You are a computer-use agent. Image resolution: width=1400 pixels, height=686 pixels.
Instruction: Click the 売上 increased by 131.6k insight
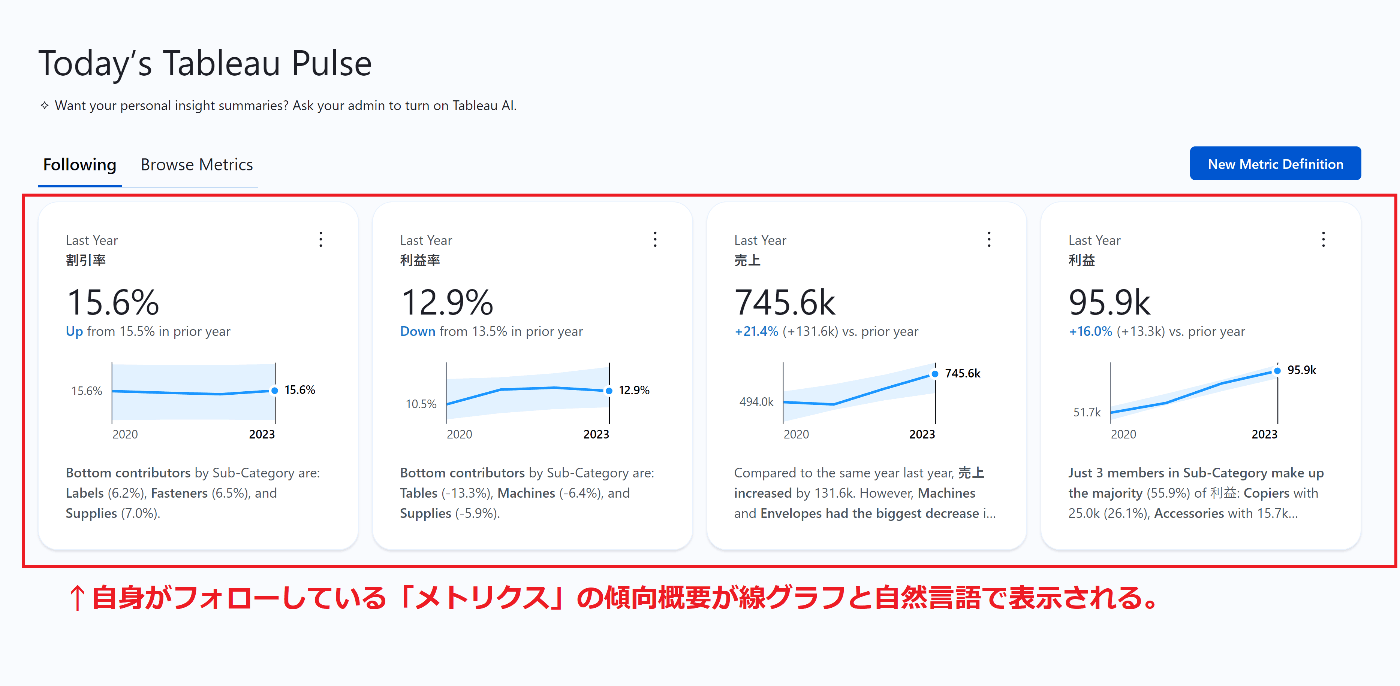coord(865,493)
